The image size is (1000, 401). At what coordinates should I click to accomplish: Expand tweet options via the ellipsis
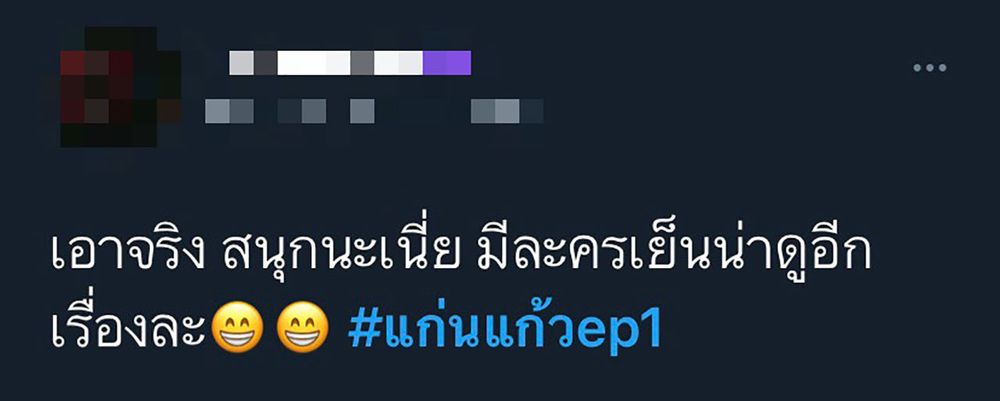coord(930,68)
